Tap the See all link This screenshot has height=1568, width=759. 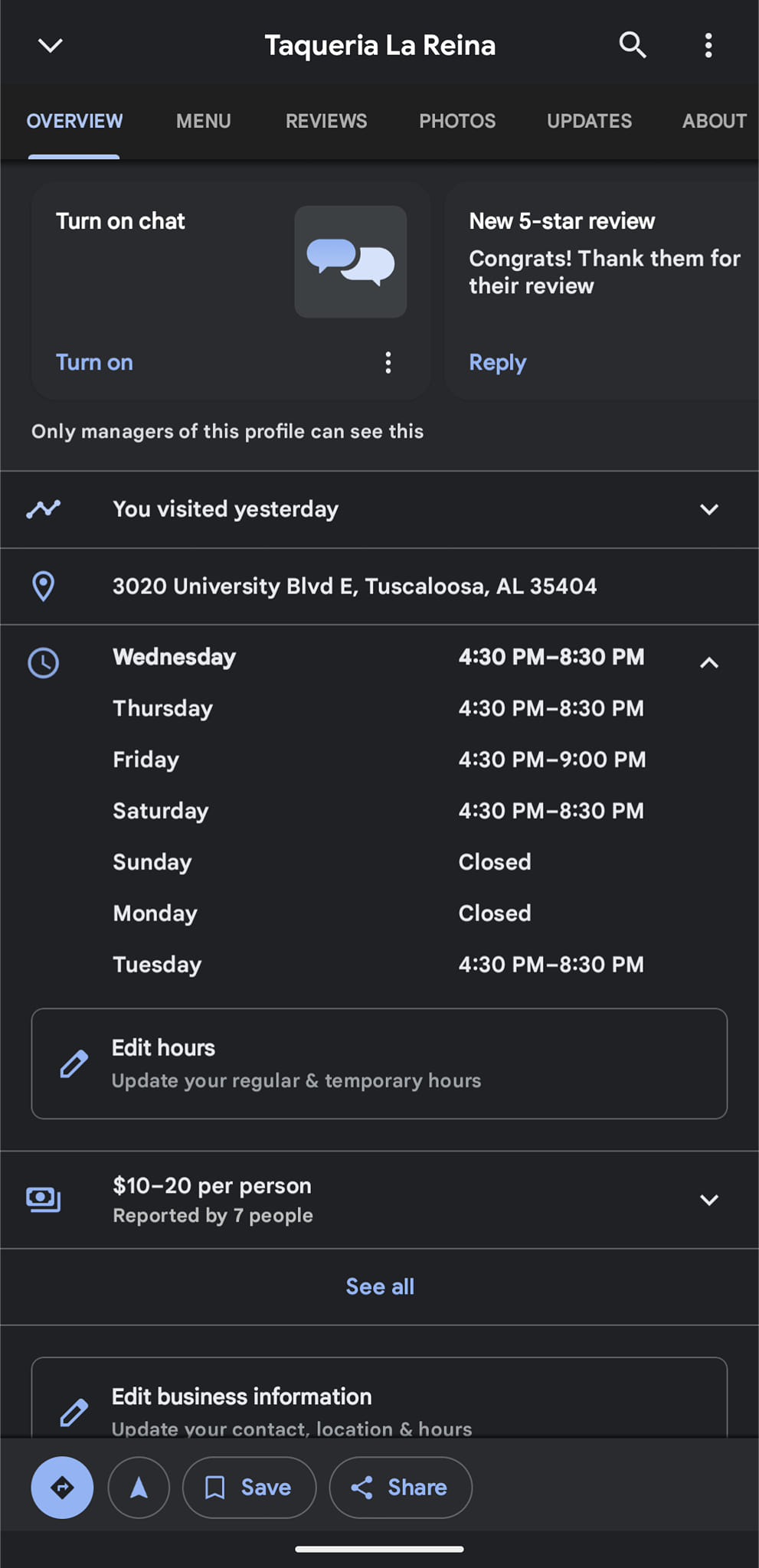[x=380, y=1286]
